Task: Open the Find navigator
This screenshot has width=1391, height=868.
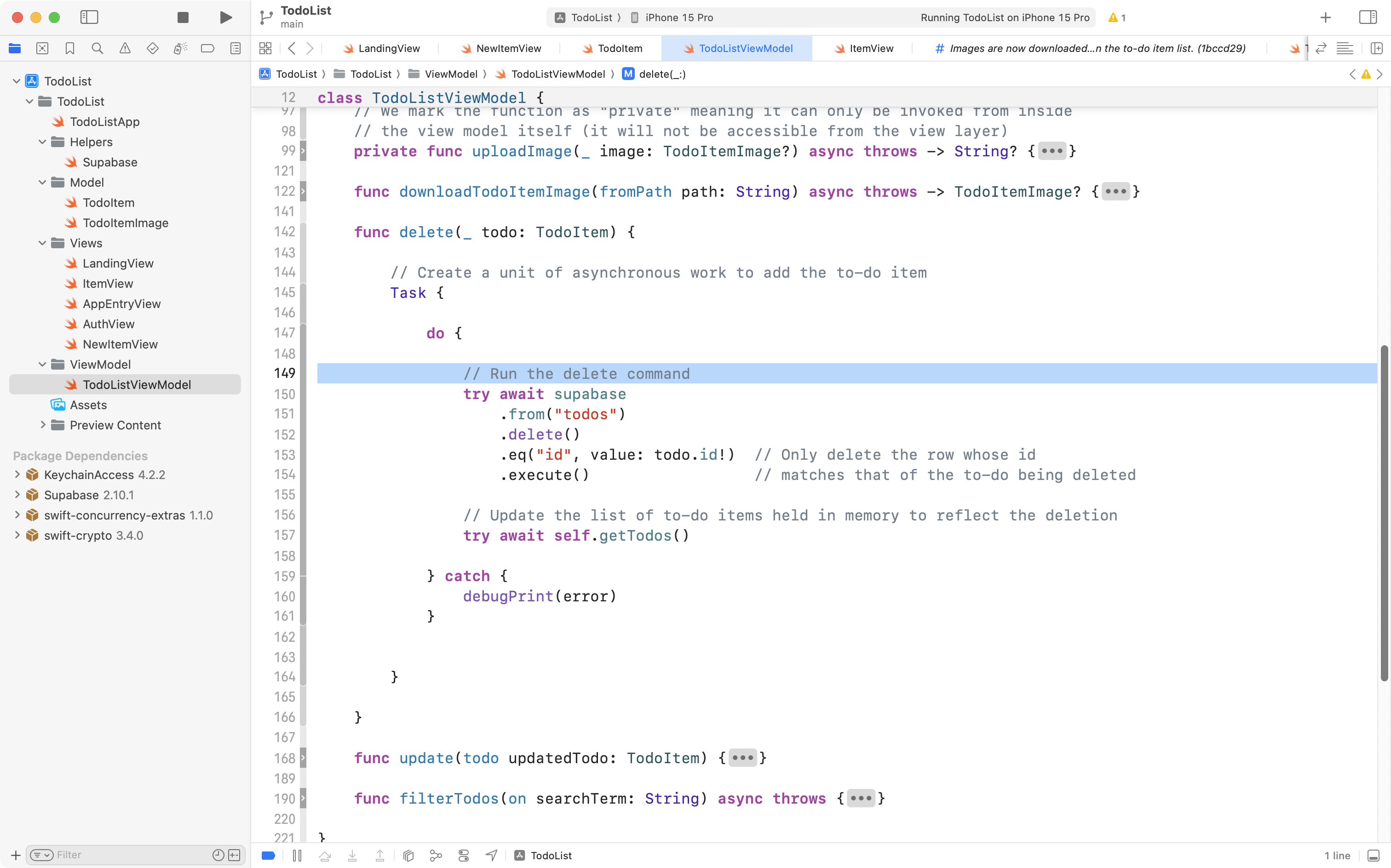Action: click(97, 48)
